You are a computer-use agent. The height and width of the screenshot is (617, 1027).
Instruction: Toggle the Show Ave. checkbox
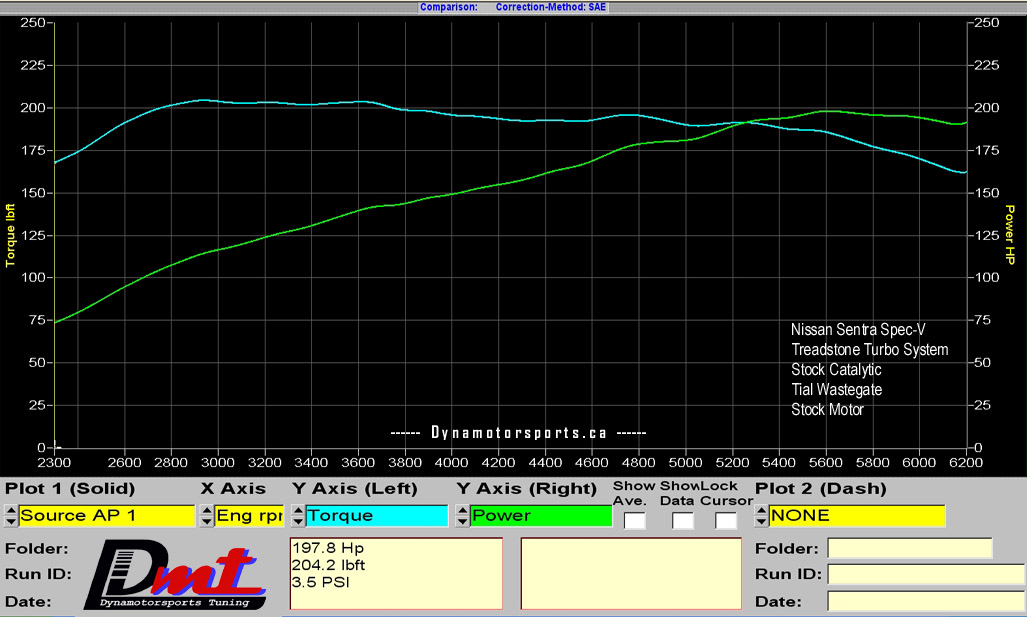click(635, 521)
